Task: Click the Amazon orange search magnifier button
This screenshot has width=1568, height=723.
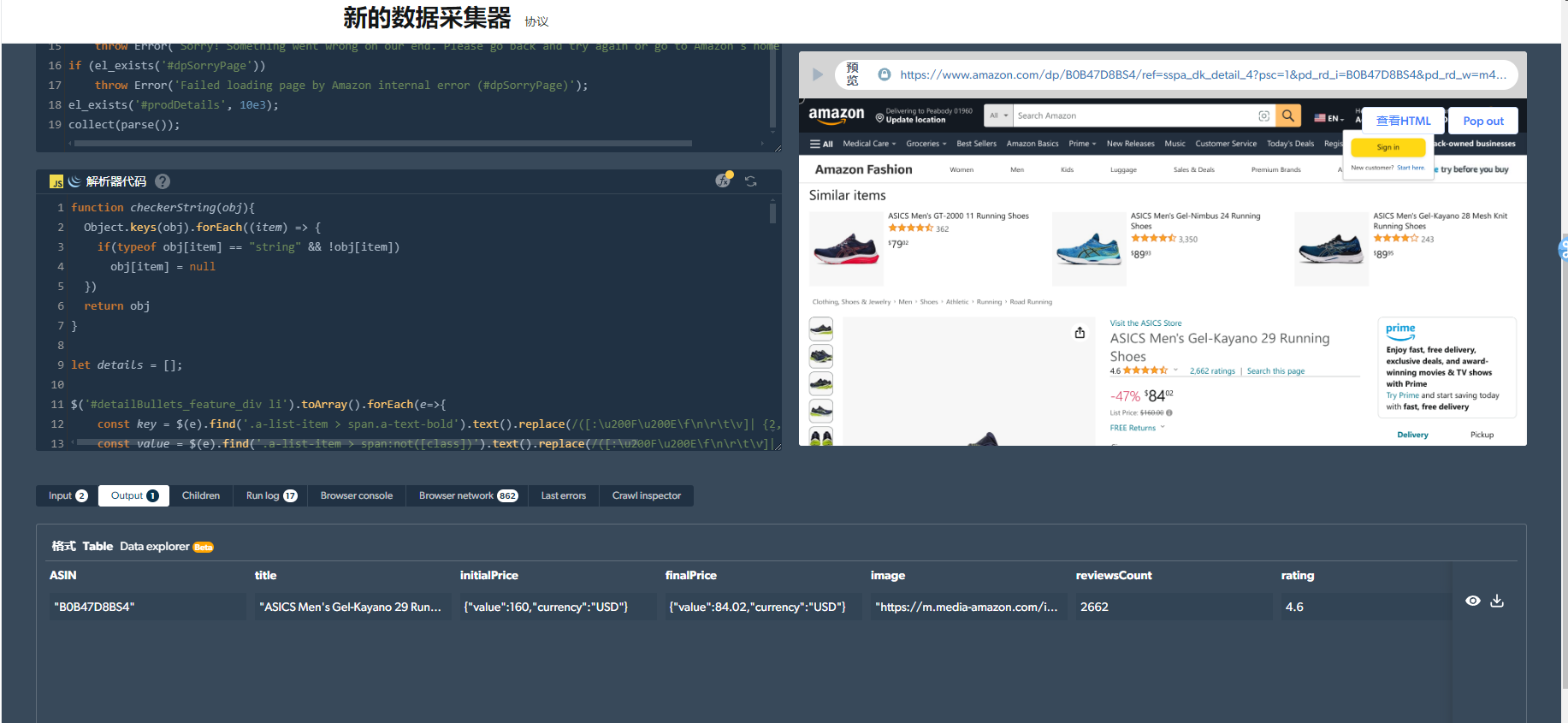Action: (x=1287, y=116)
